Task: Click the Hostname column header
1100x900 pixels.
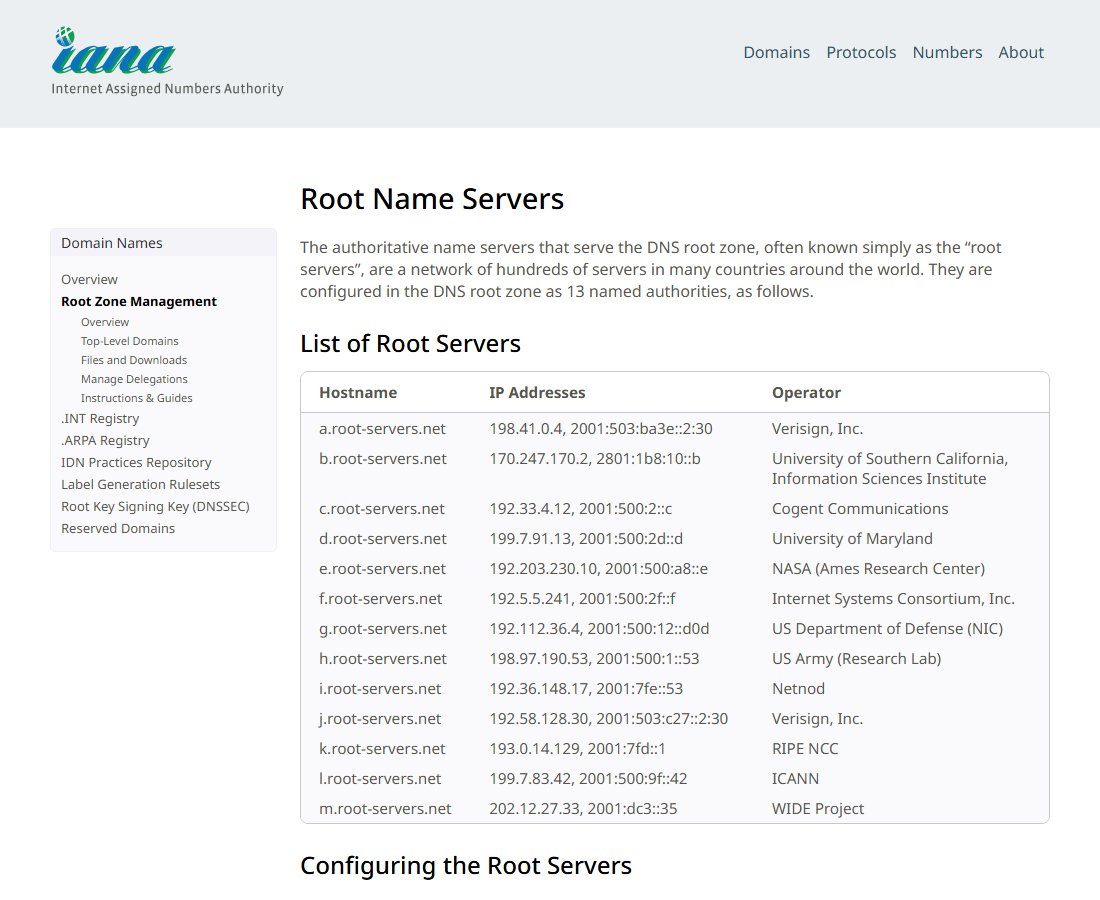Action: pyautogui.click(x=358, y=393)
